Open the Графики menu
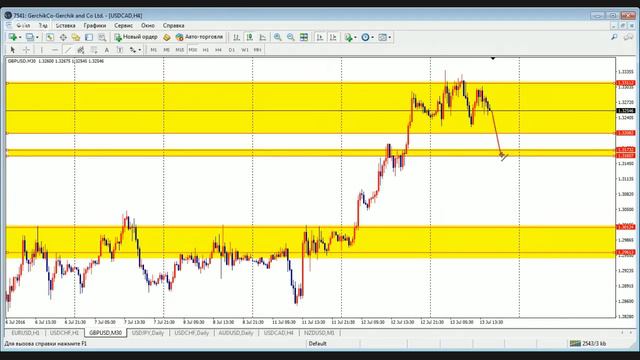The height and width of the screenshot is (360, 640). point(95,25)
